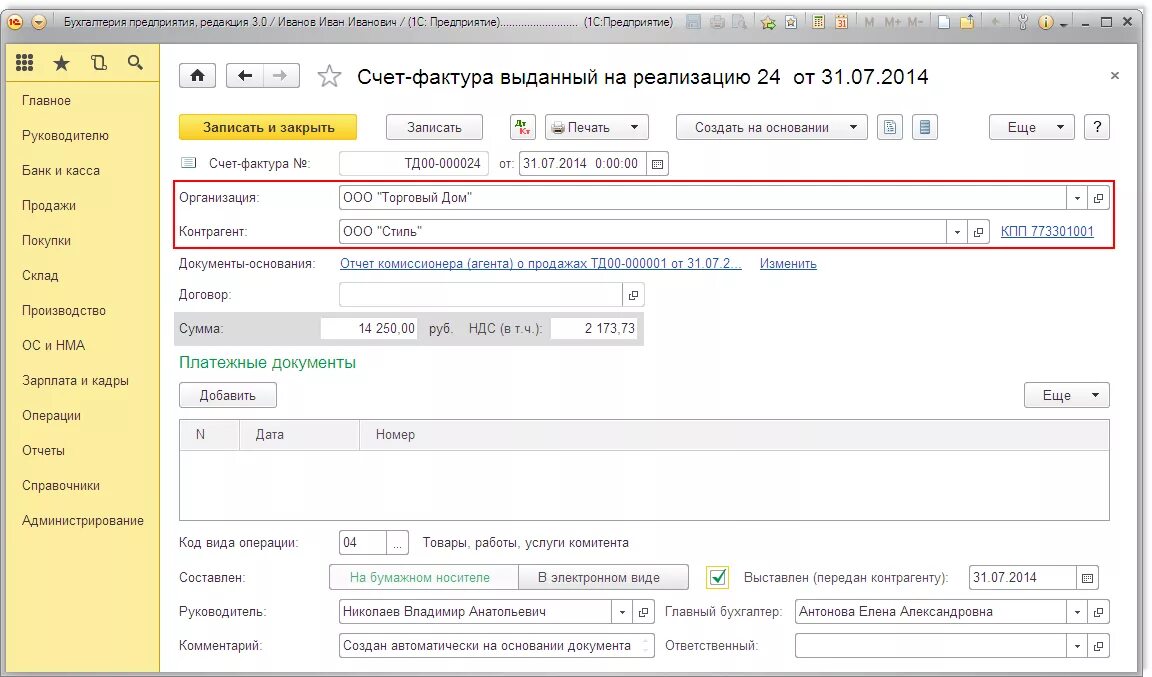The width and height of the screenshot is (1152, 677).
Task: Open Продажи section
Action: click(48, 206)
